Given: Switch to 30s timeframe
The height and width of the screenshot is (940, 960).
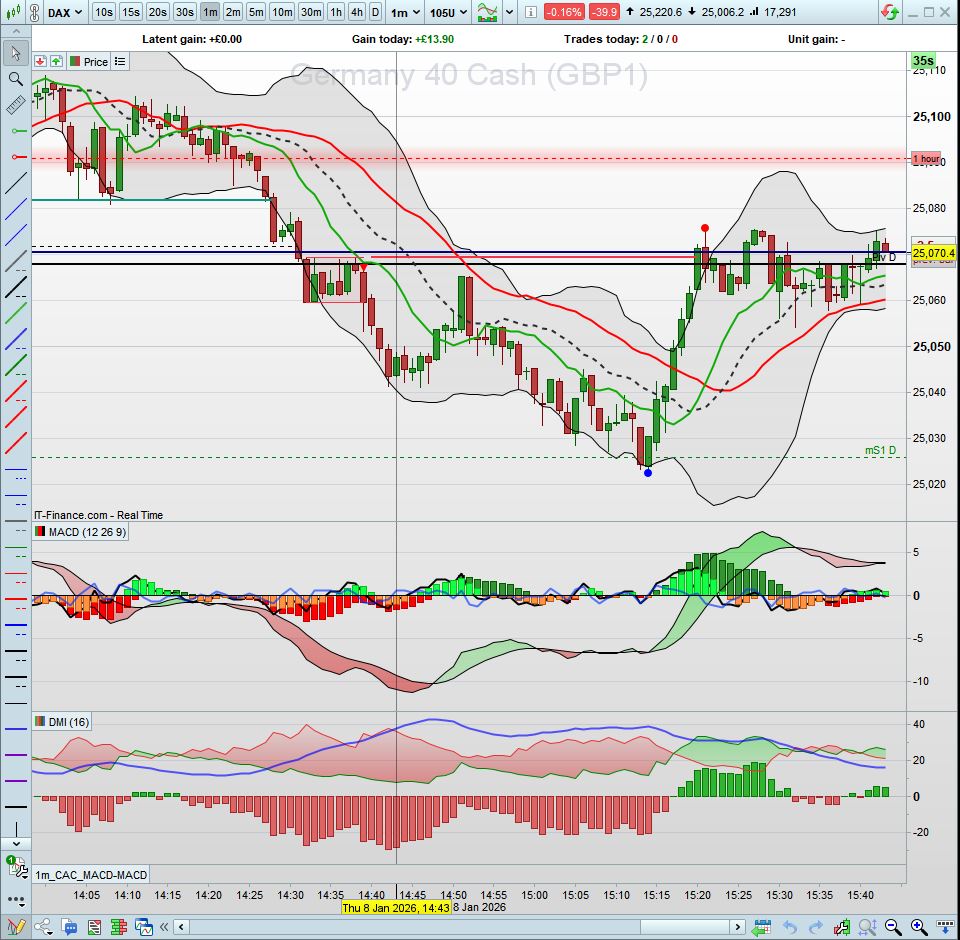Looking at the screenshot, I should pos(184,12).
